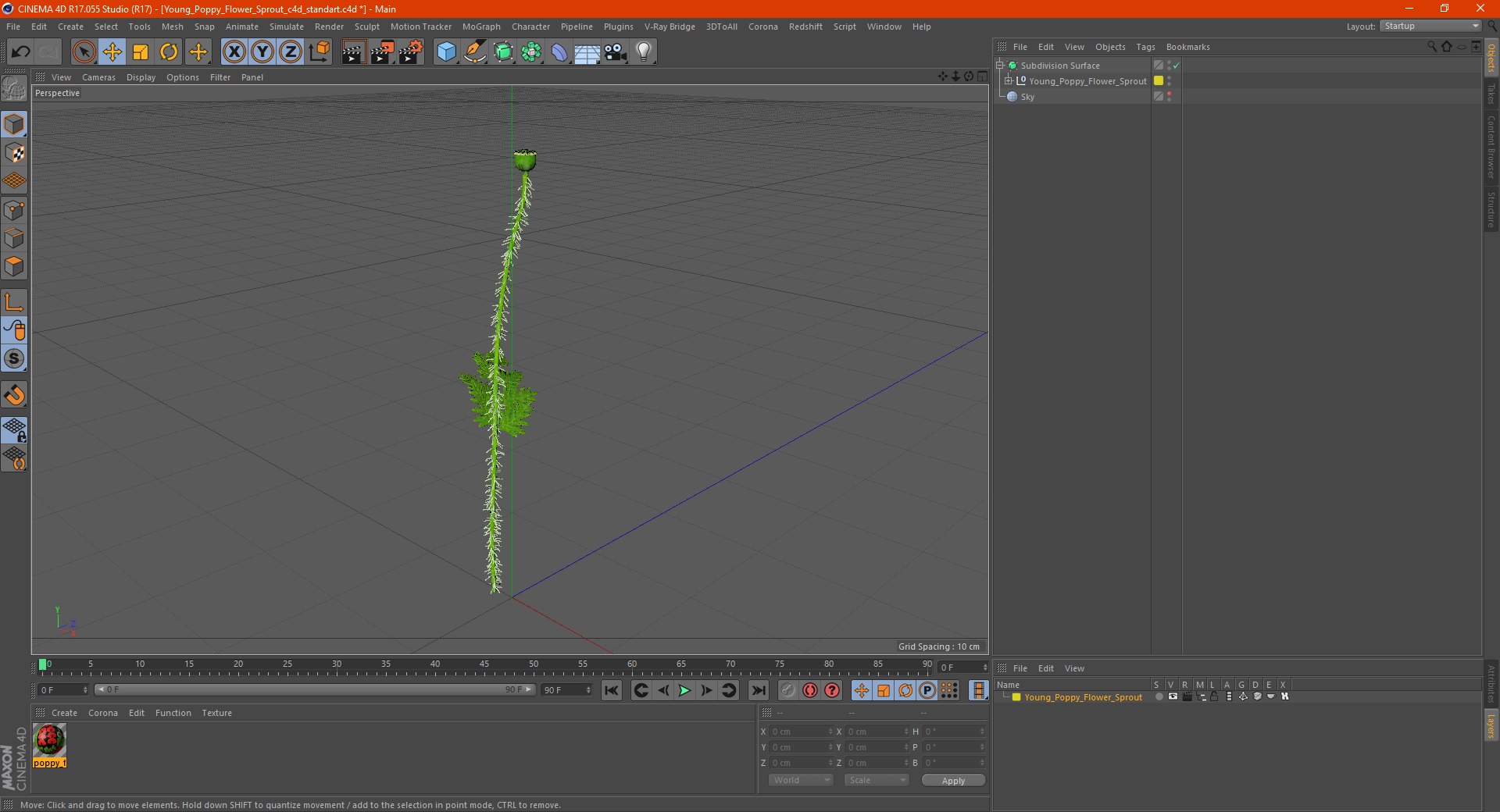
Task: Open material manager Texture menu
Action: 216,713
